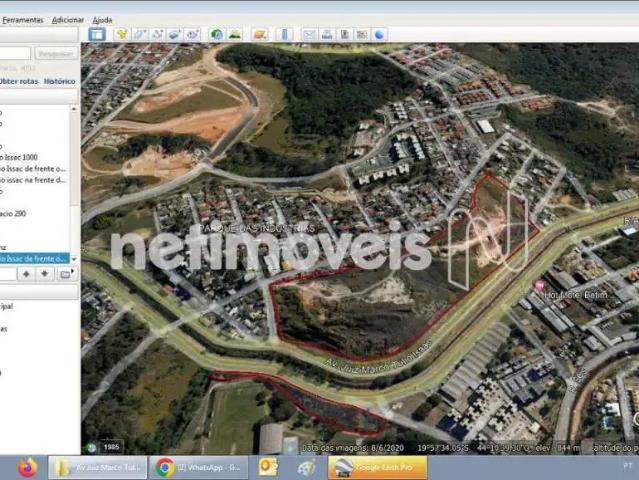Click into the search input field
This screenshot has height=480, width=639.
coord(15,53)
